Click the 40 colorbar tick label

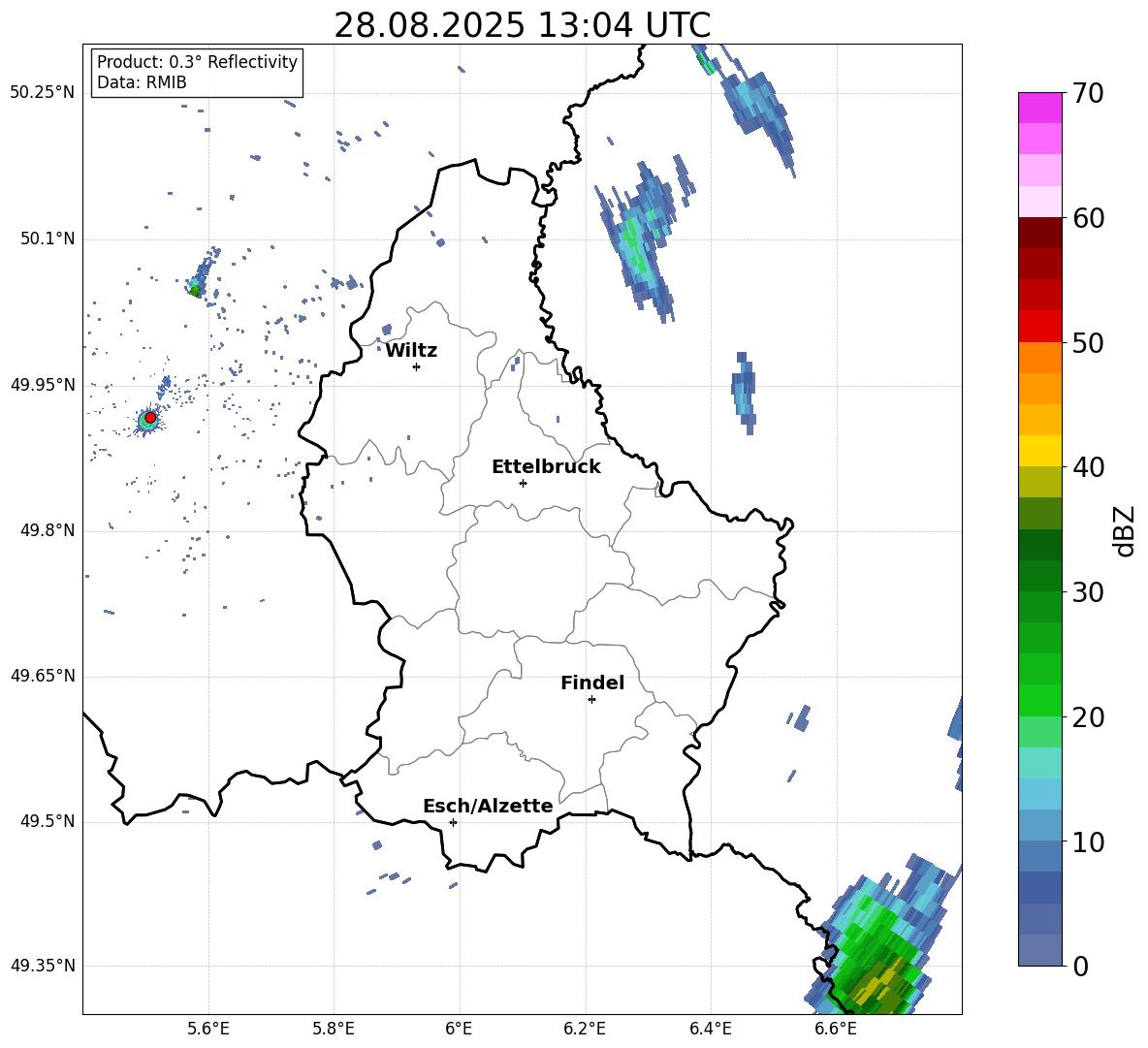click(1088, 467)
